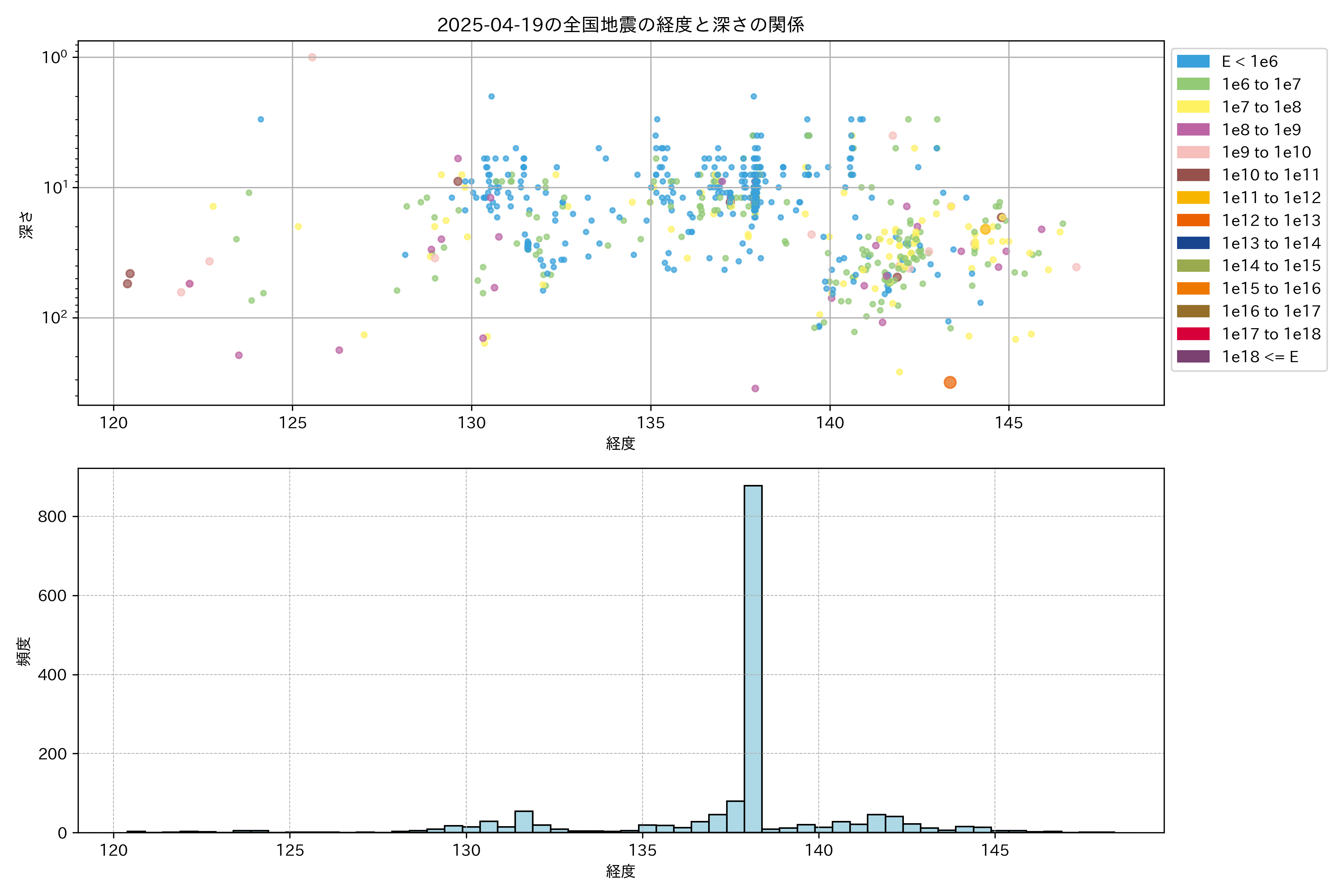
Task: Click the tallest histogram bar near longitude 138
Action: (753, 657)
